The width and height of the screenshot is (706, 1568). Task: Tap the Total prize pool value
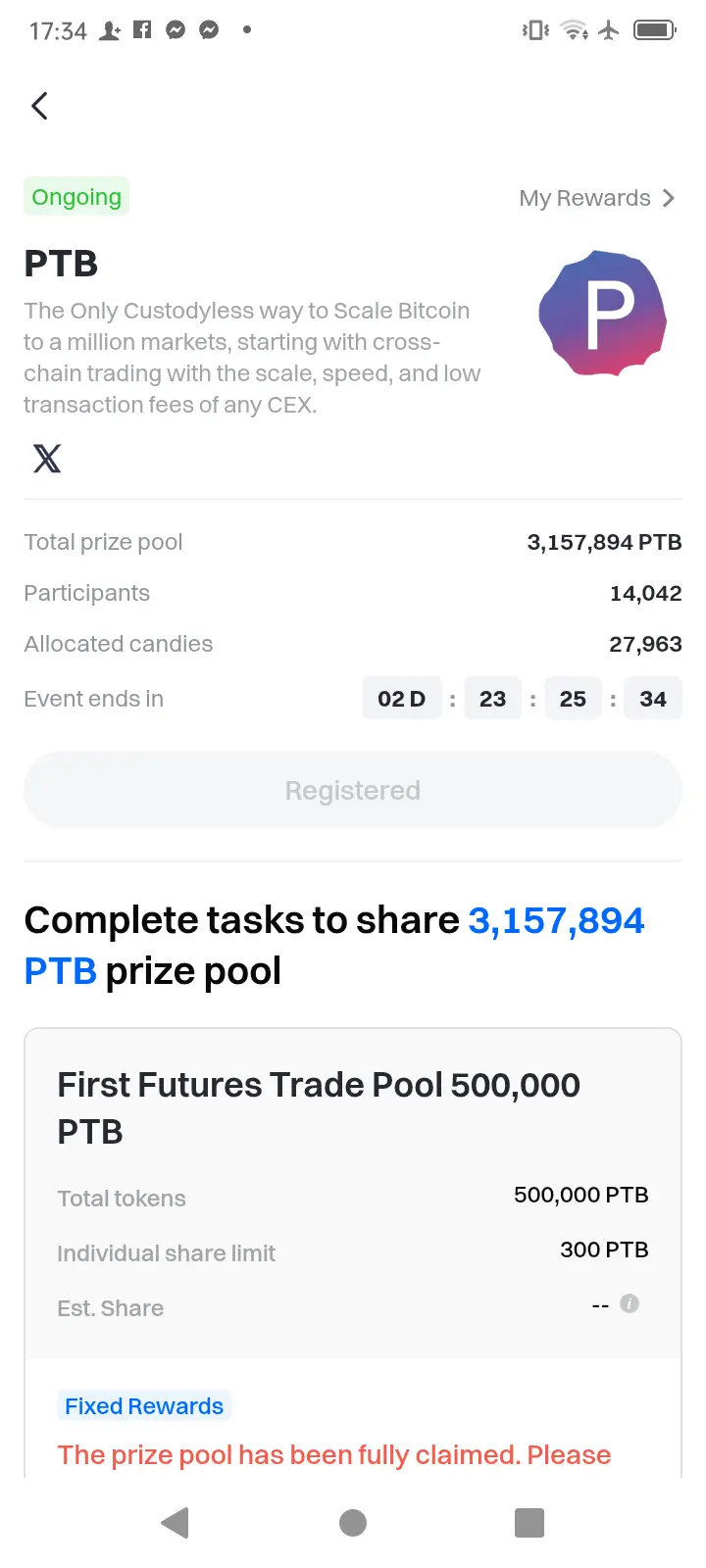pyautogui.click(x=604, y=542)
